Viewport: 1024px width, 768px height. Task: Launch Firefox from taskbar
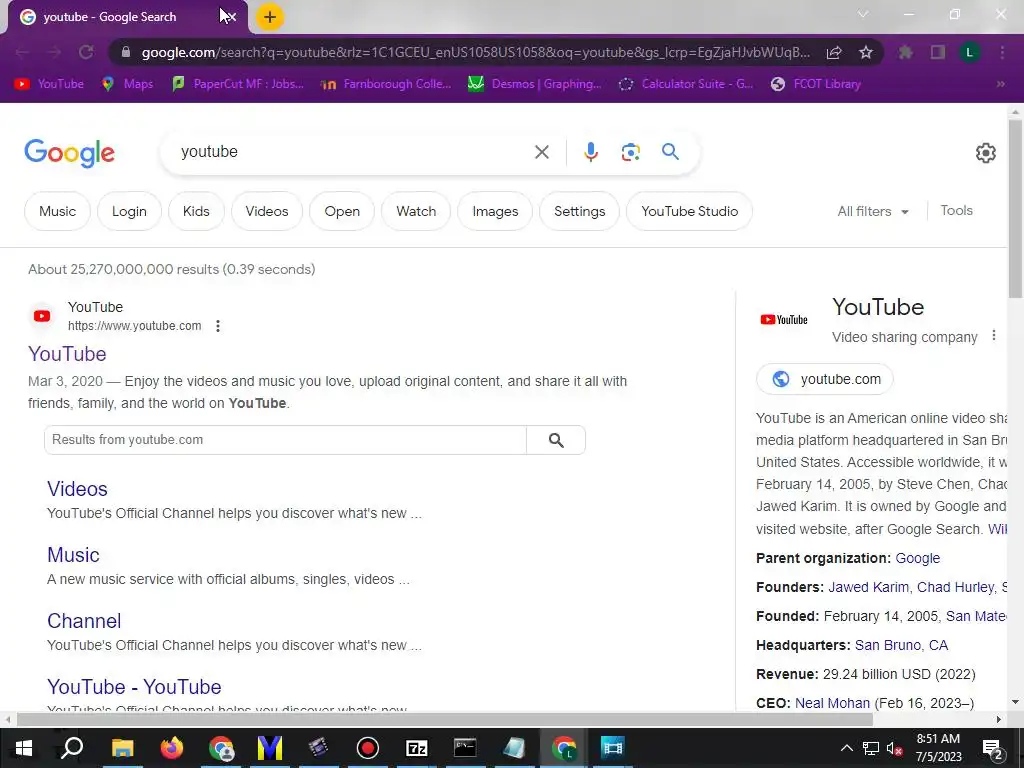click(172, 748)
